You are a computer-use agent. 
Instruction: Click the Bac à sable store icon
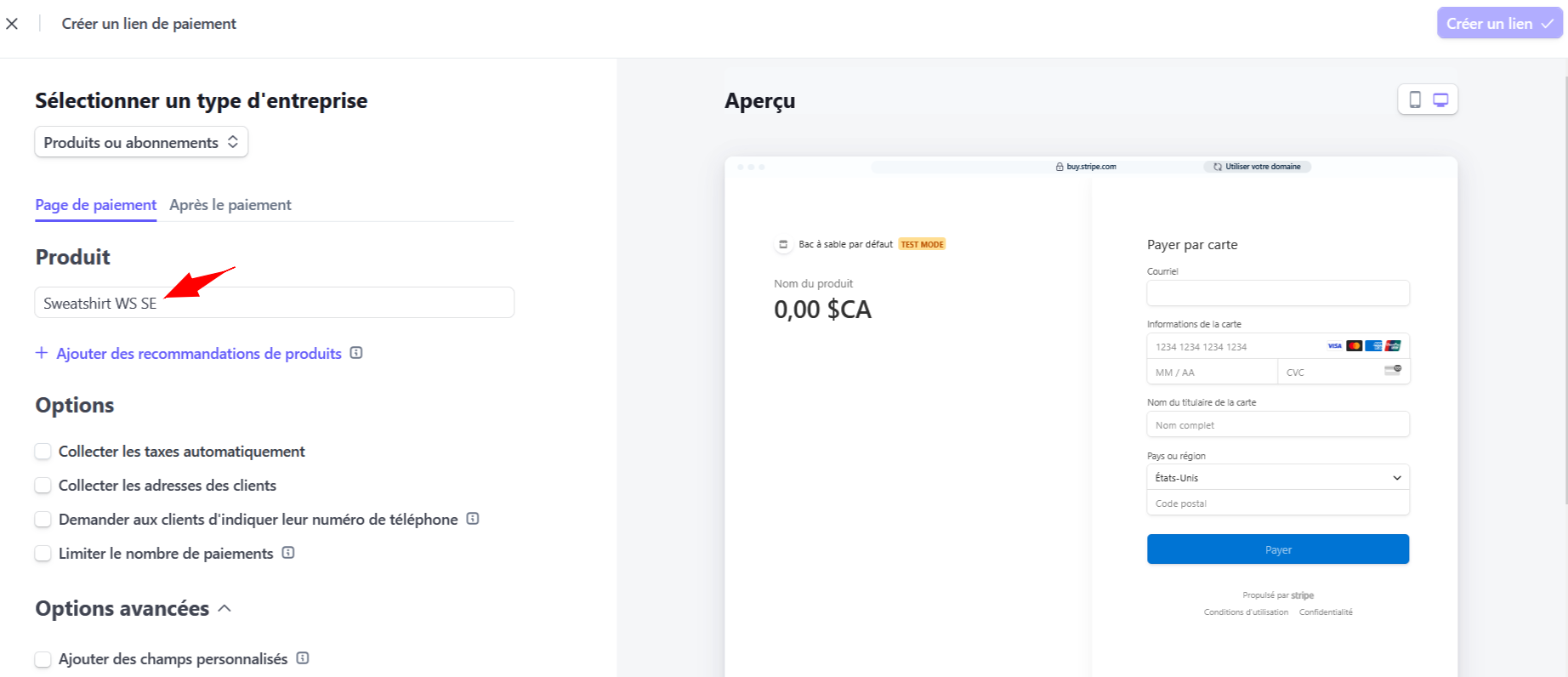click(783, 244)
